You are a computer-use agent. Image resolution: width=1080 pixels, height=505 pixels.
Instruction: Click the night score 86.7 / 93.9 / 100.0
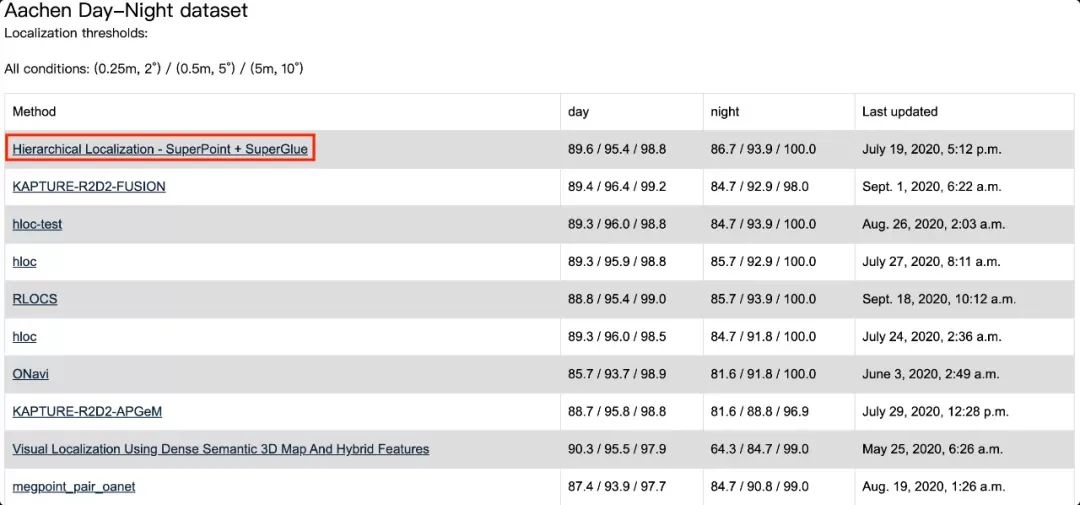763,149
